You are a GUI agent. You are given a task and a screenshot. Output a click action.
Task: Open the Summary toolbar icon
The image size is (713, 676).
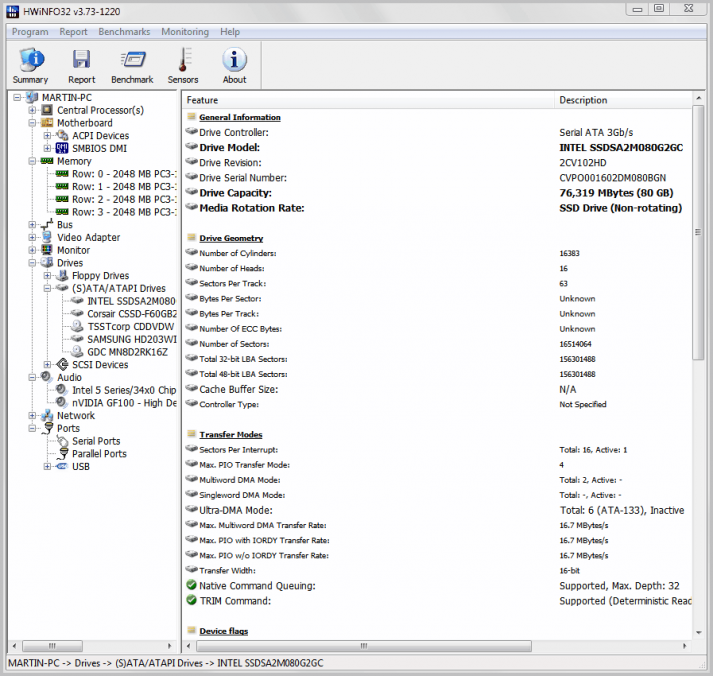30,66
